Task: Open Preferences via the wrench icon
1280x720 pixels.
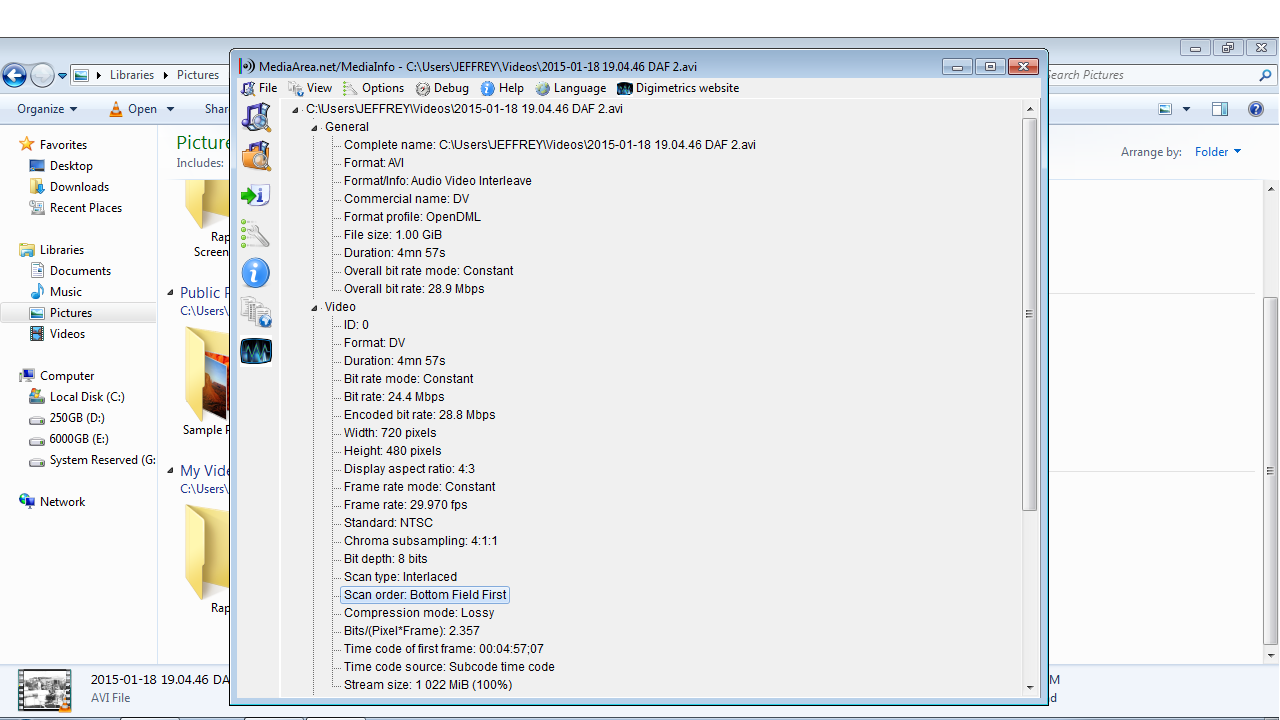Action: pyautogui.click(x=256, y=234)
